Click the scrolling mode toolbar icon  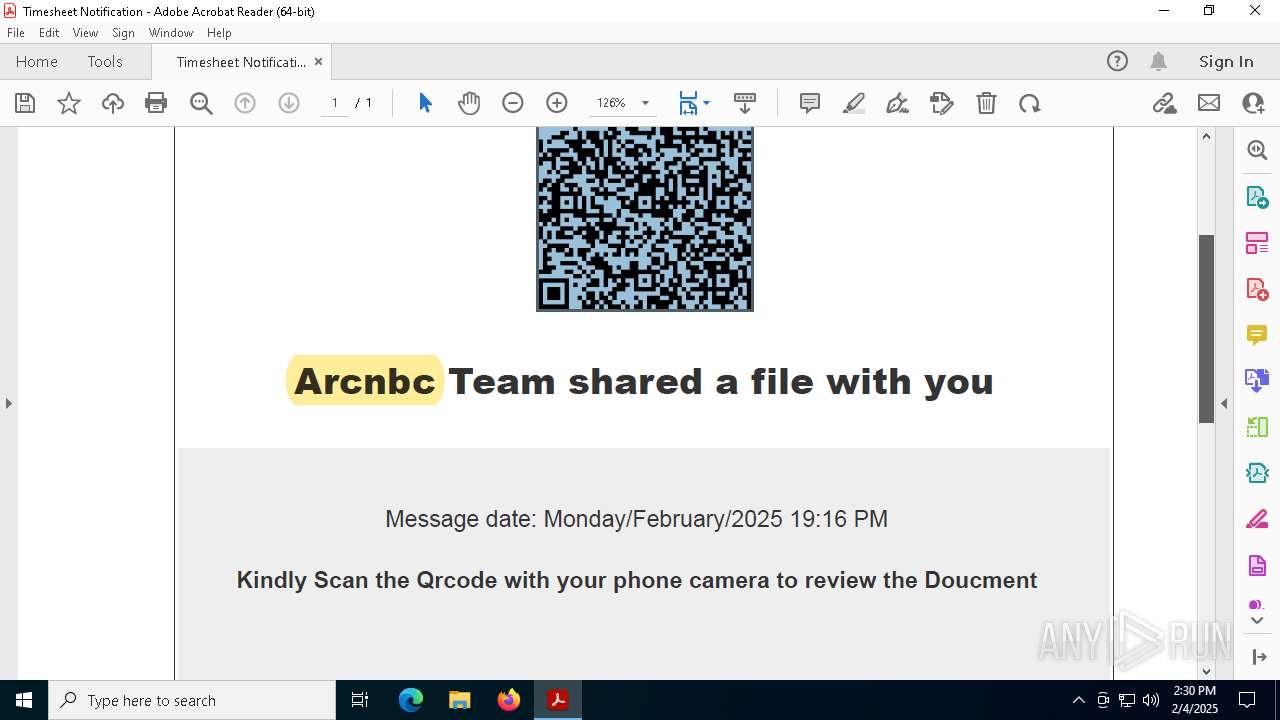point(745,103)
